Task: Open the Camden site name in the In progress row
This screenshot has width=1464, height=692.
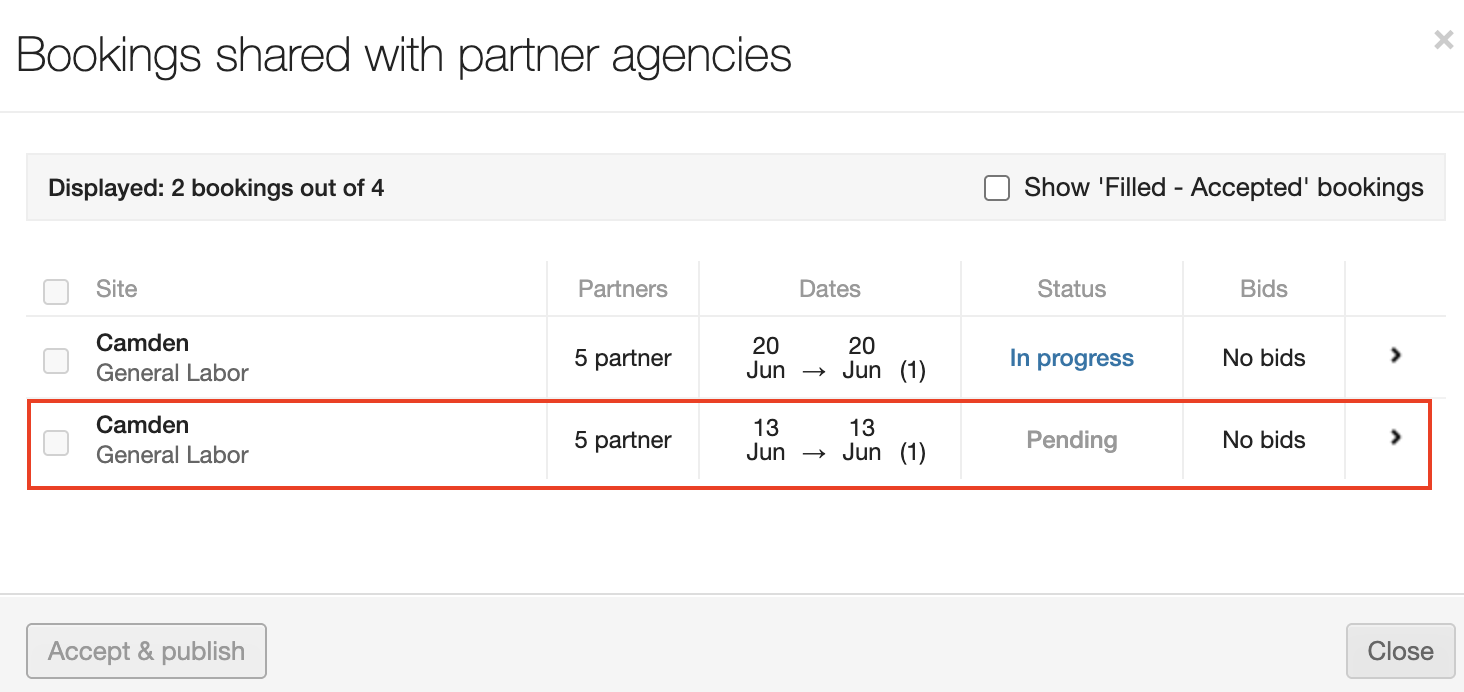Action: pyautogui.click(x=142, y=343)
